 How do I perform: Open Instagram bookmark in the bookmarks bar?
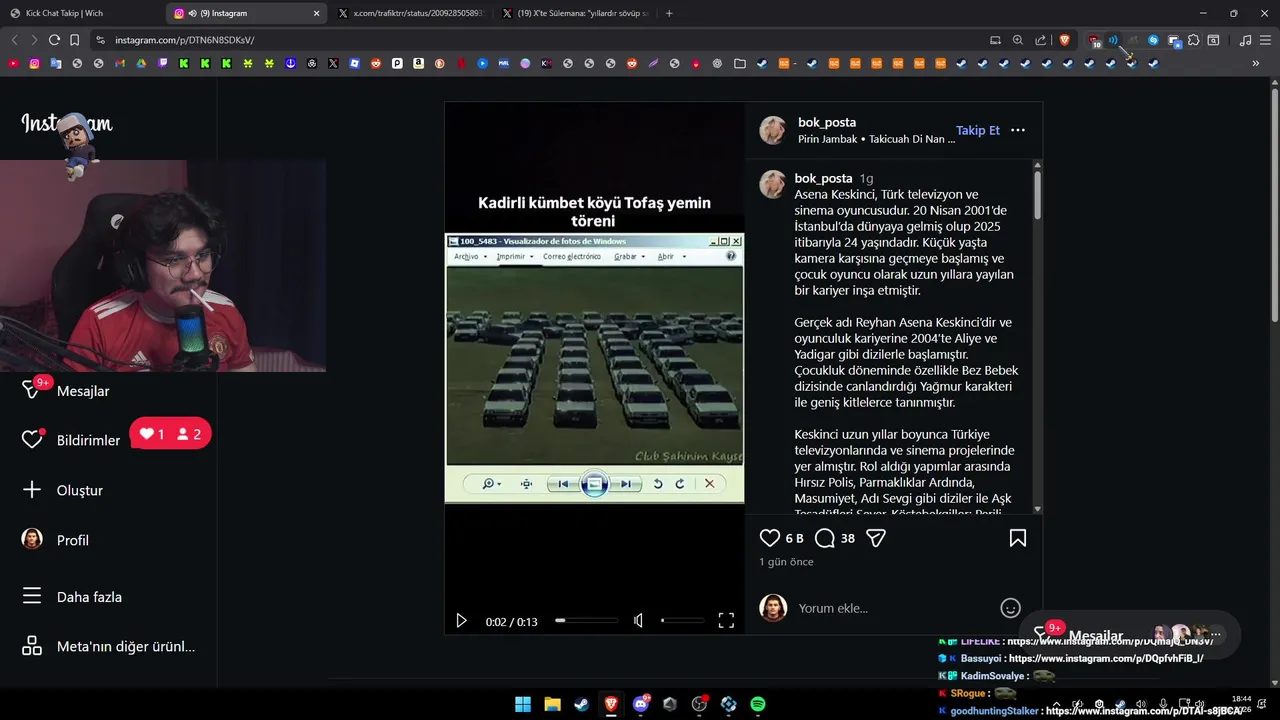(x=34, y=63)
